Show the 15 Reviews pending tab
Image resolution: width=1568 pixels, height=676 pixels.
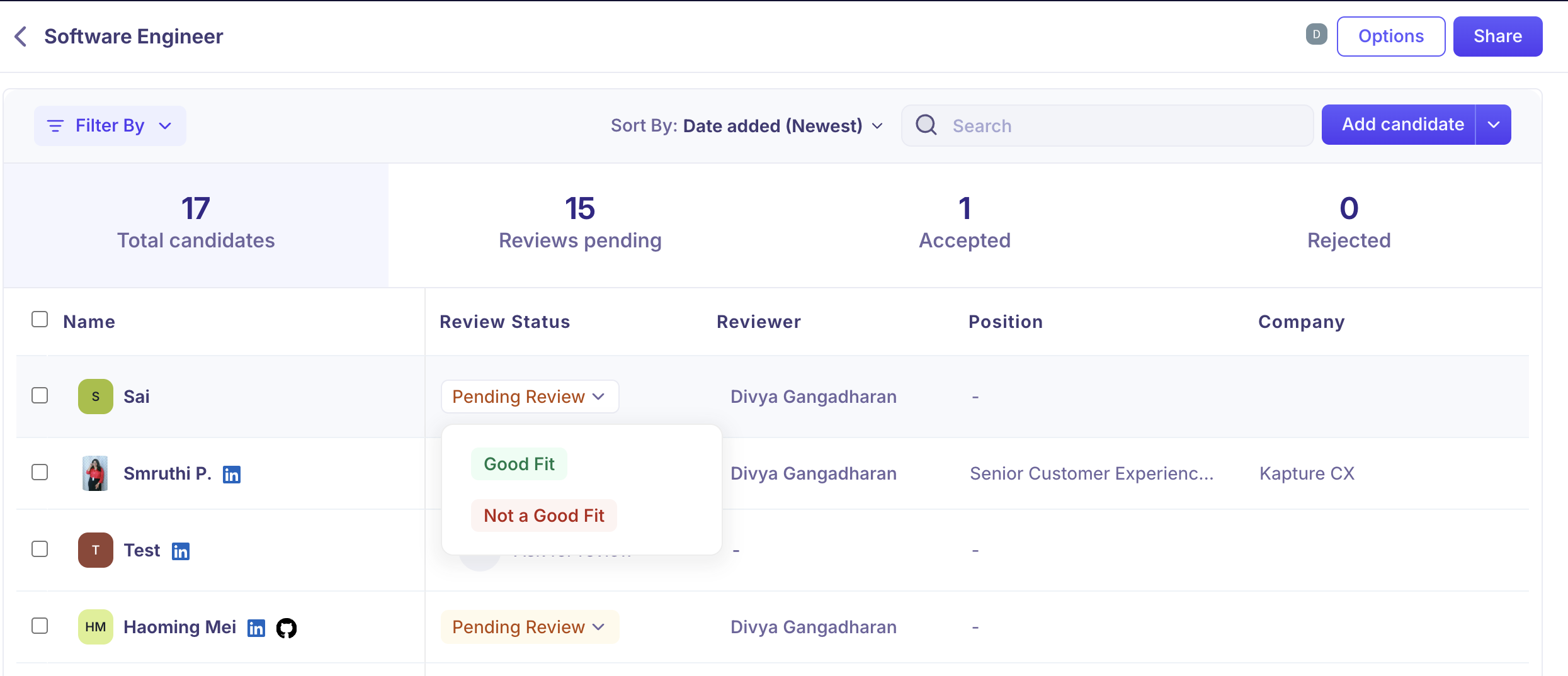click(x=580, y=224)
